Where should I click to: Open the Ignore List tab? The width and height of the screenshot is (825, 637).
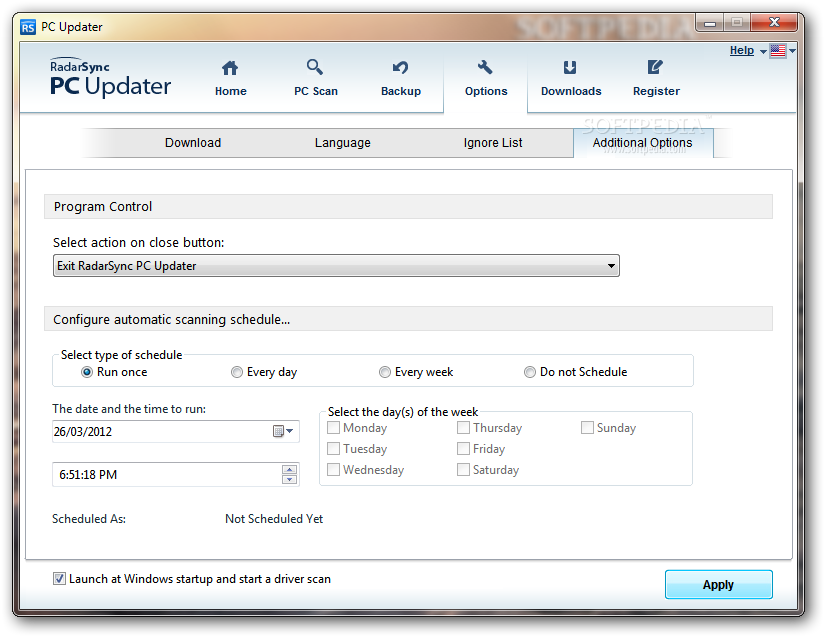coord(493,143)
